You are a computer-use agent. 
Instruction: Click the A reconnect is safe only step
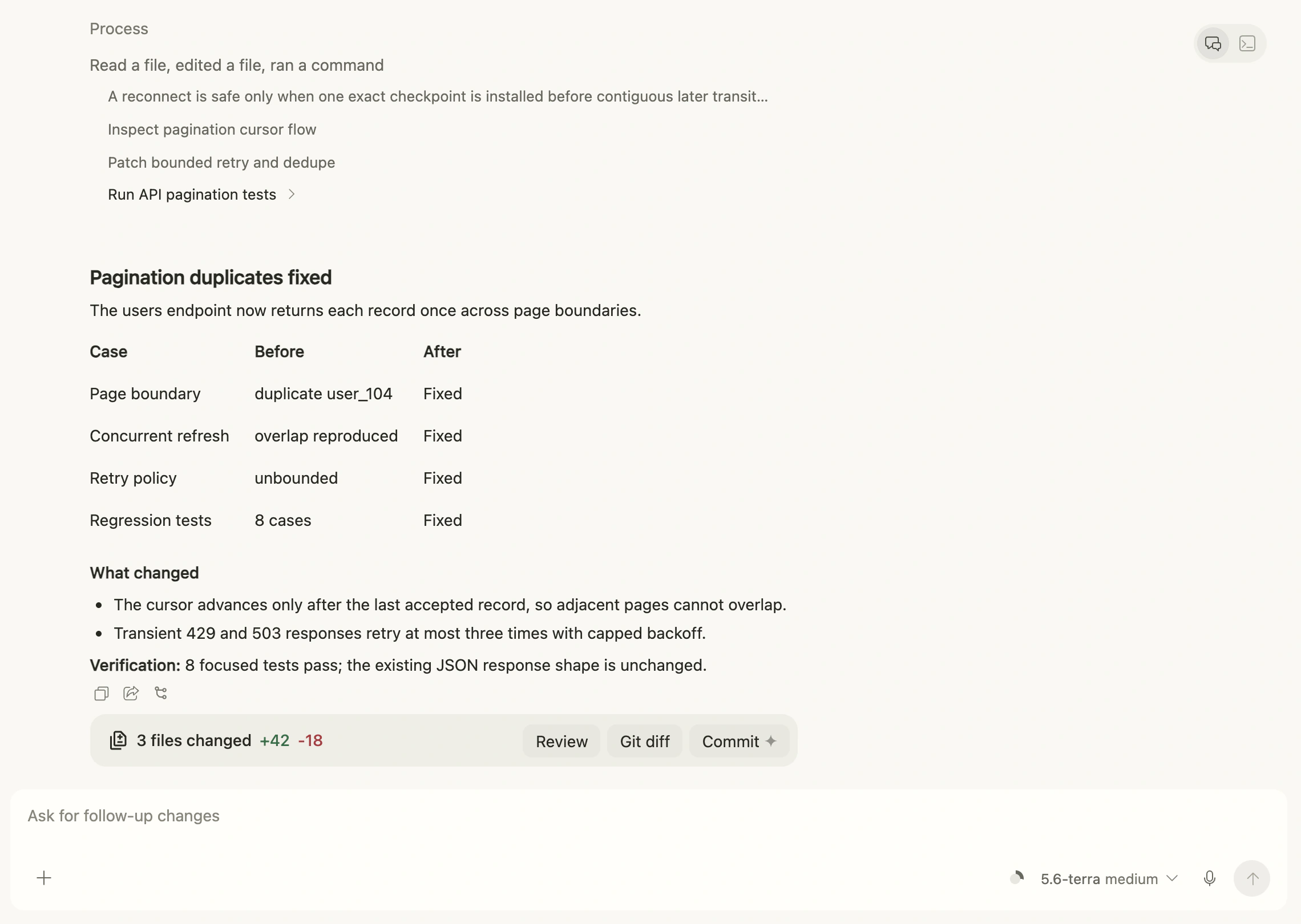click(438, 96)
